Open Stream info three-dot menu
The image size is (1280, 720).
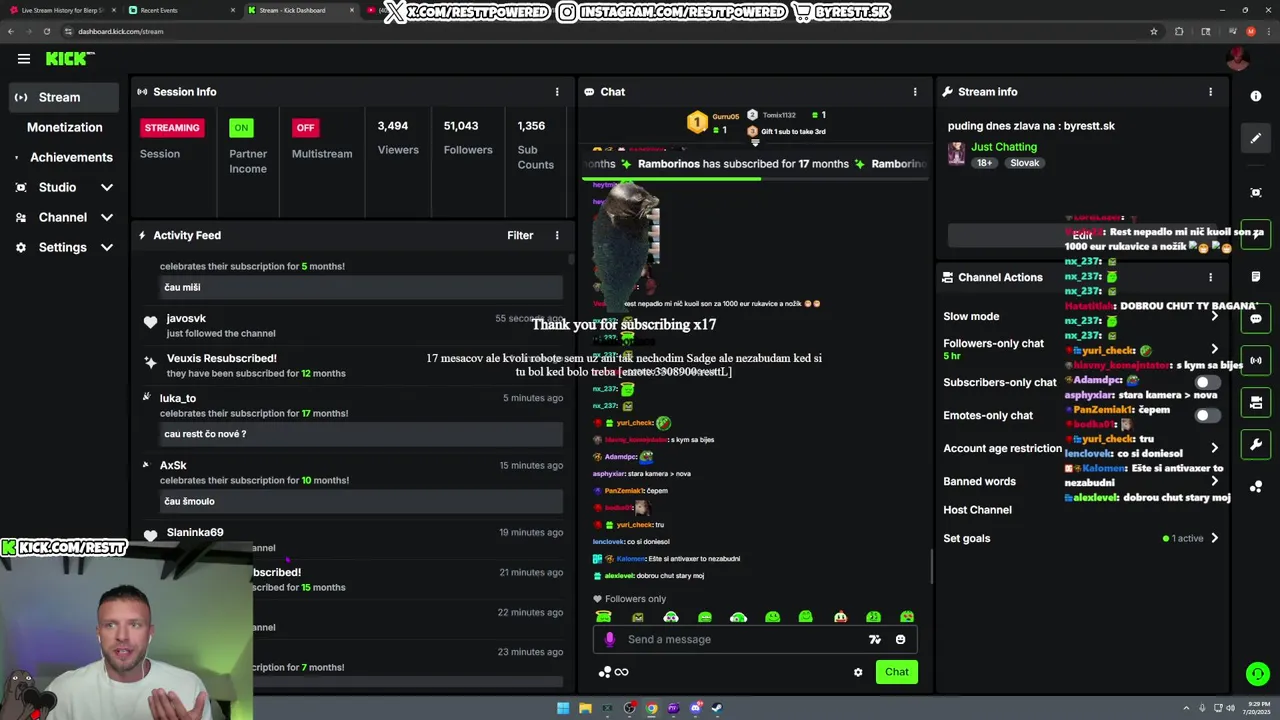pyautogui.click(x=1210, y=92)
